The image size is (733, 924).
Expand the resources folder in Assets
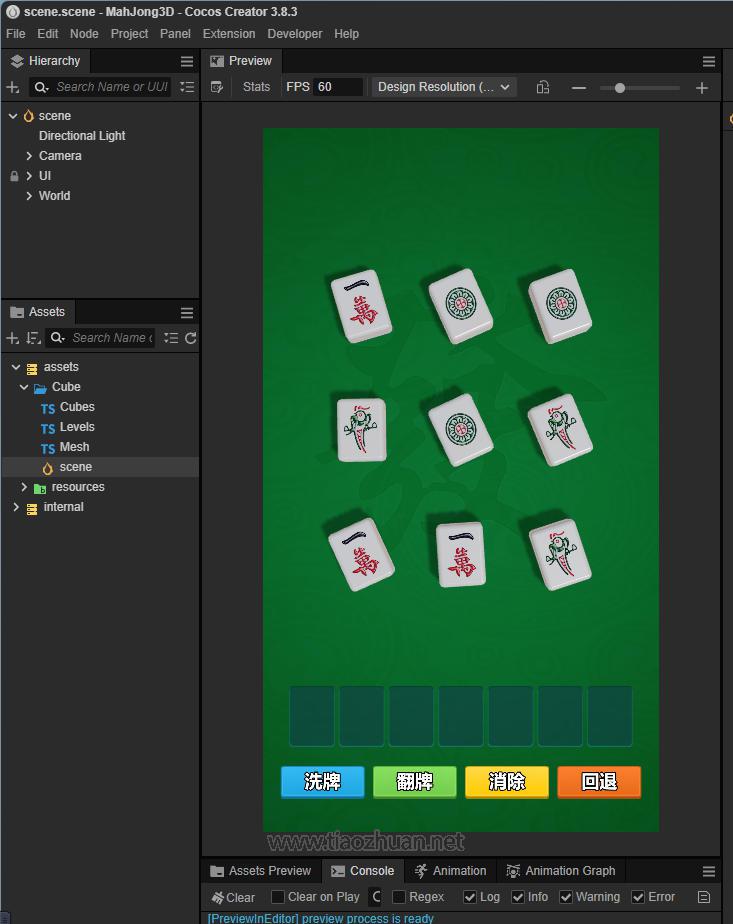click(x=24, y=487)
